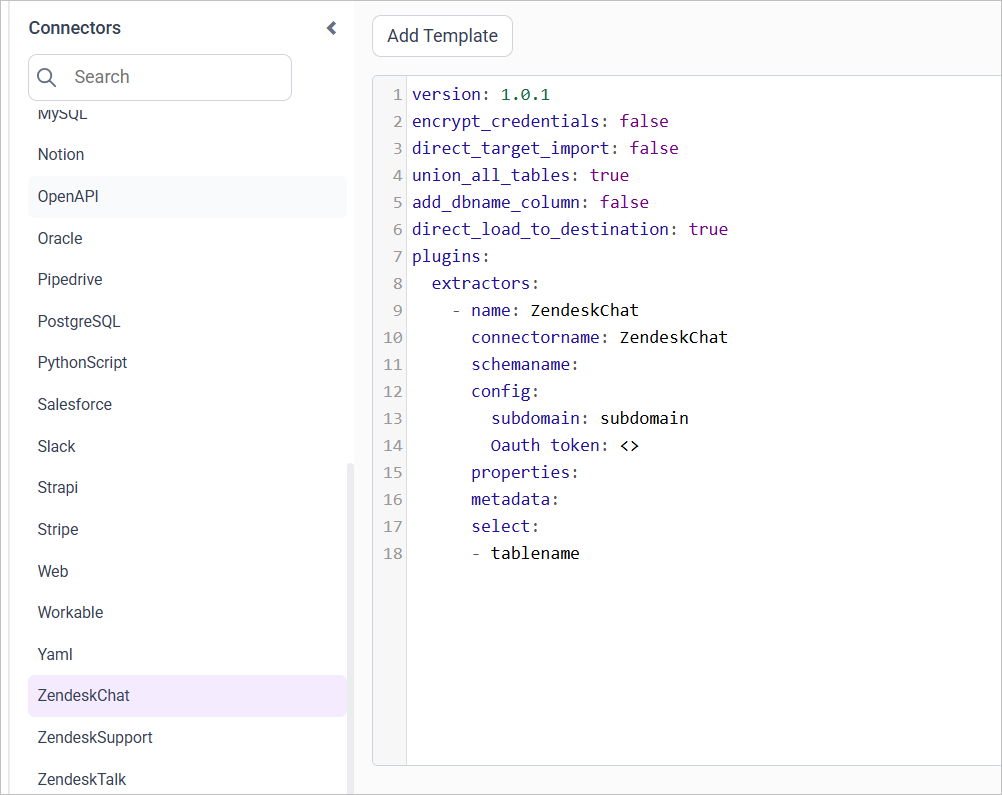
Task: Select the Yaml connector entry
Action: [54, 654]
